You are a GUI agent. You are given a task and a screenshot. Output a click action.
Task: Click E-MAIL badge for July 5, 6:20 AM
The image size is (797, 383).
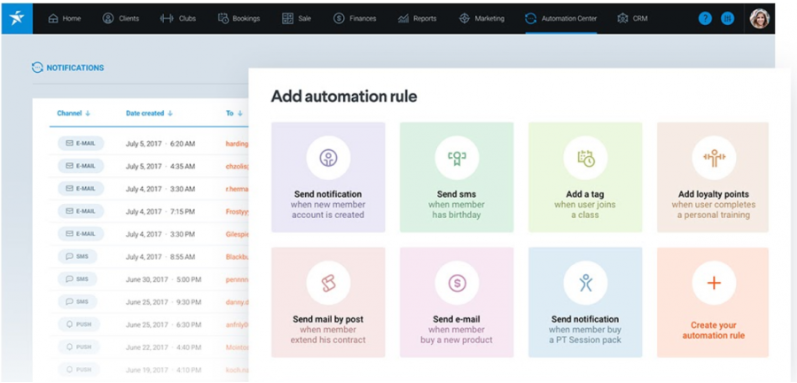(x=81, y=144)
